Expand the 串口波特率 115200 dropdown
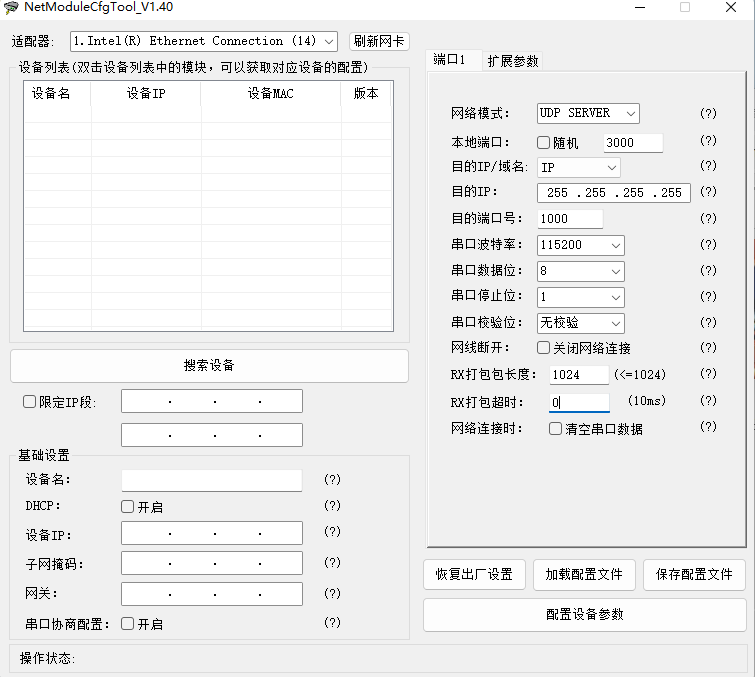This screenshot has width=755, height=677. click(x=581, y=245)
